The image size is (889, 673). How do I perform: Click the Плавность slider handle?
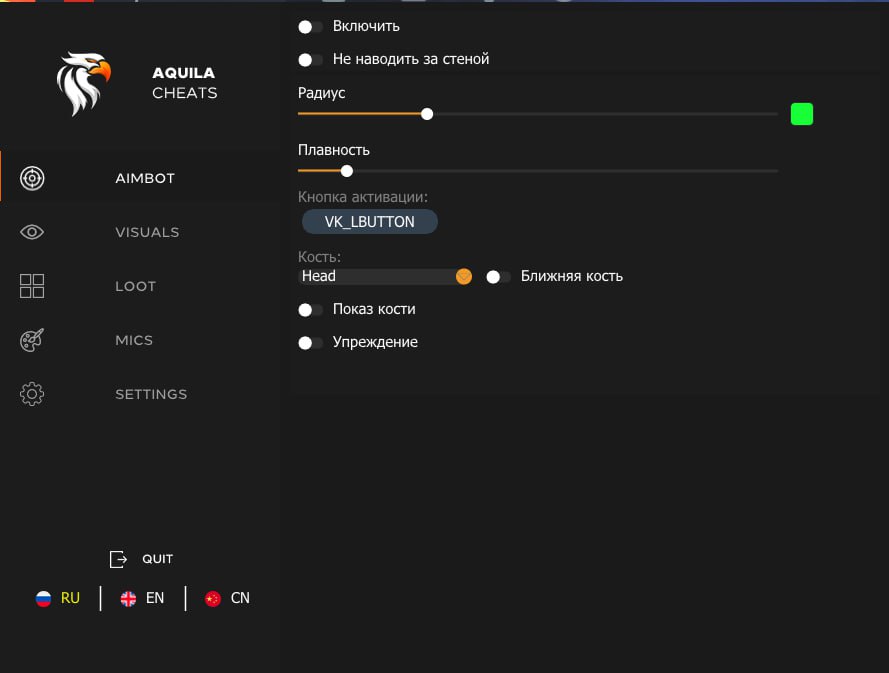347,171
